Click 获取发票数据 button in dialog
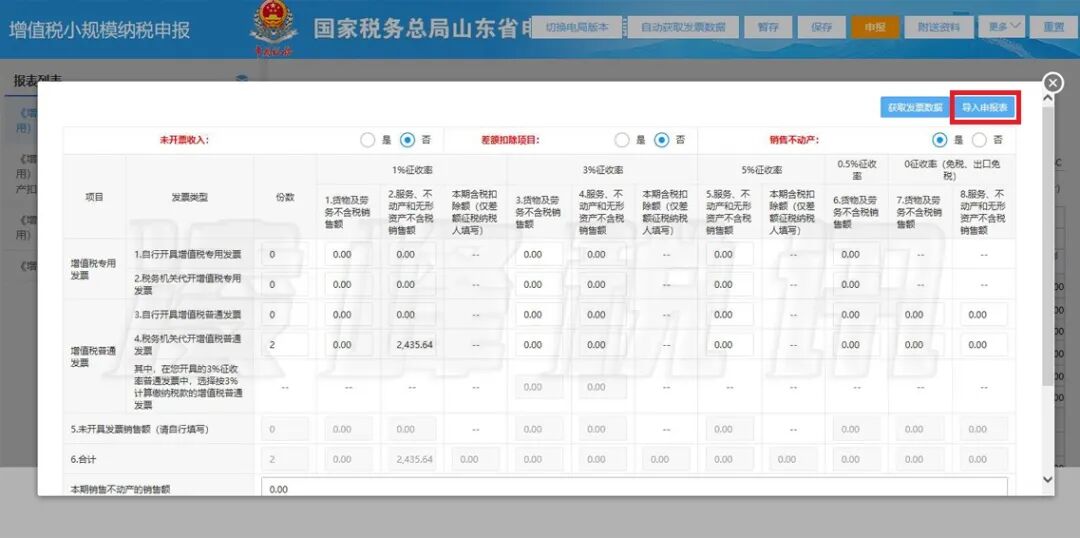 click(915, 107)
